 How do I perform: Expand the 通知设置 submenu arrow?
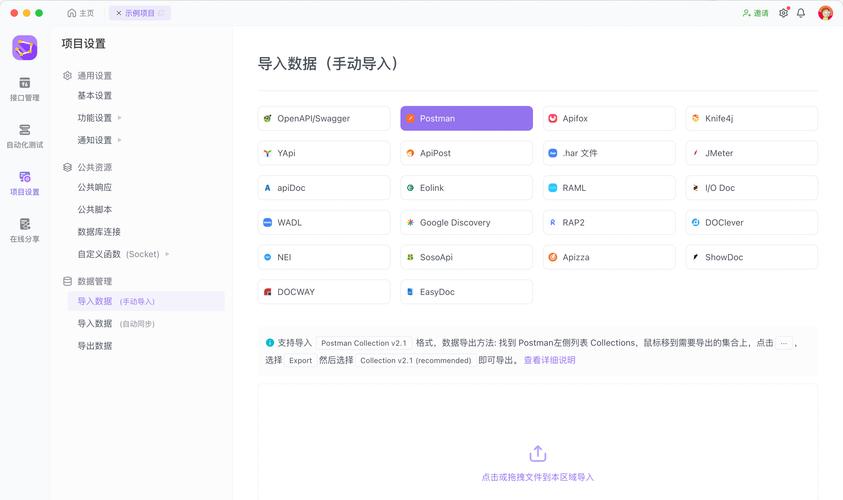click(119, 140)
